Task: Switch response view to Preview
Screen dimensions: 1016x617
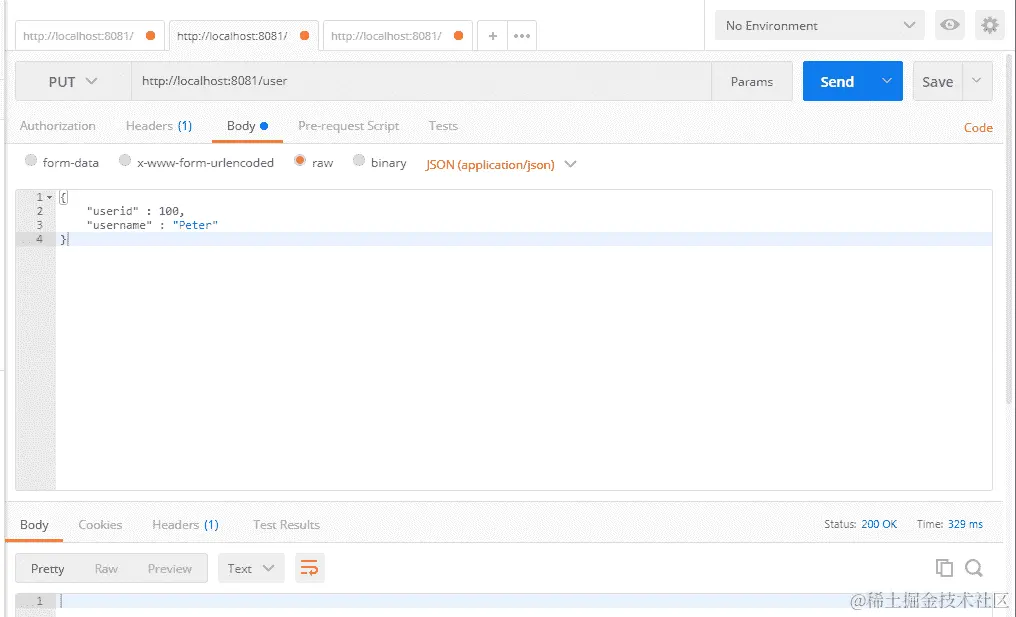Action: pyautogui.click(x=170, y=568)
